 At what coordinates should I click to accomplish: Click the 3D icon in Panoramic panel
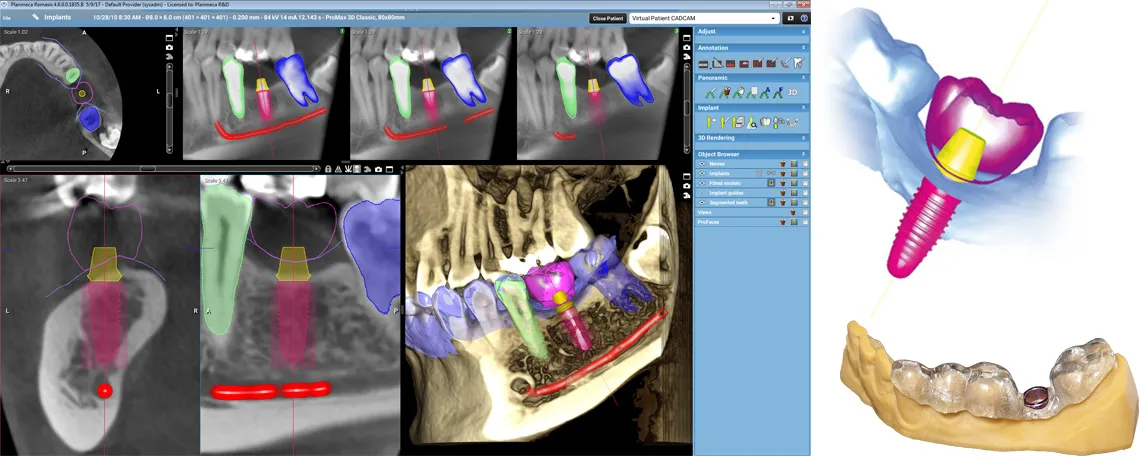[x=792, y=92]
